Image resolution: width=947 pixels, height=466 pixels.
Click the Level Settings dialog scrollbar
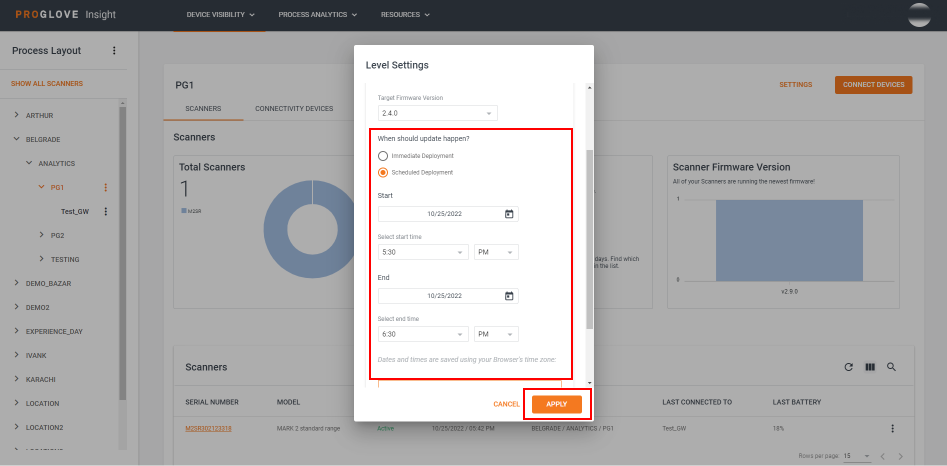(x=589, y=240)
